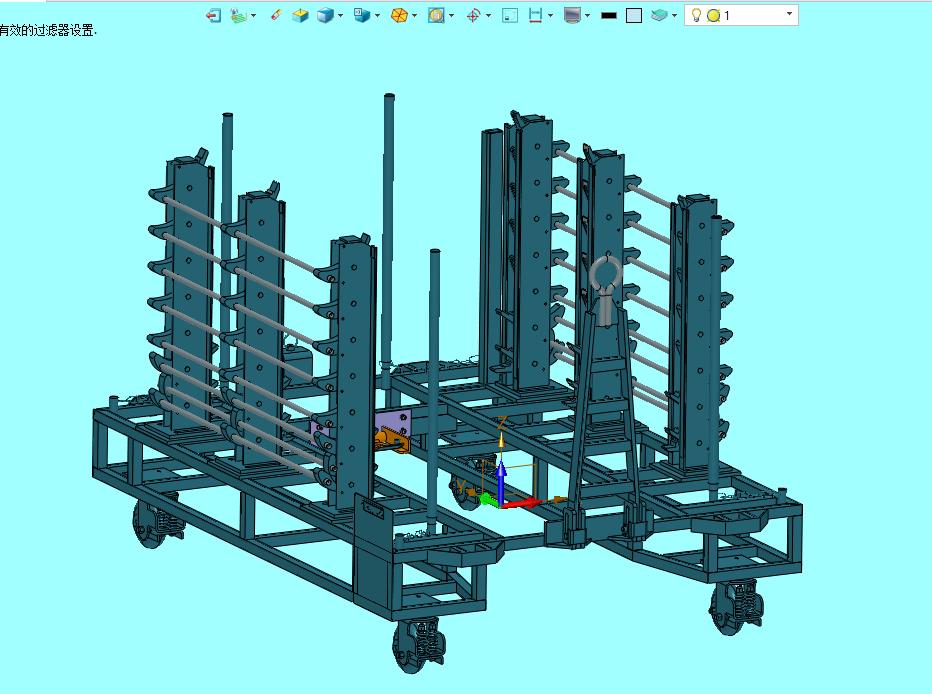
Task: Click the gray monitor background icon
Action: click(572, 15)
